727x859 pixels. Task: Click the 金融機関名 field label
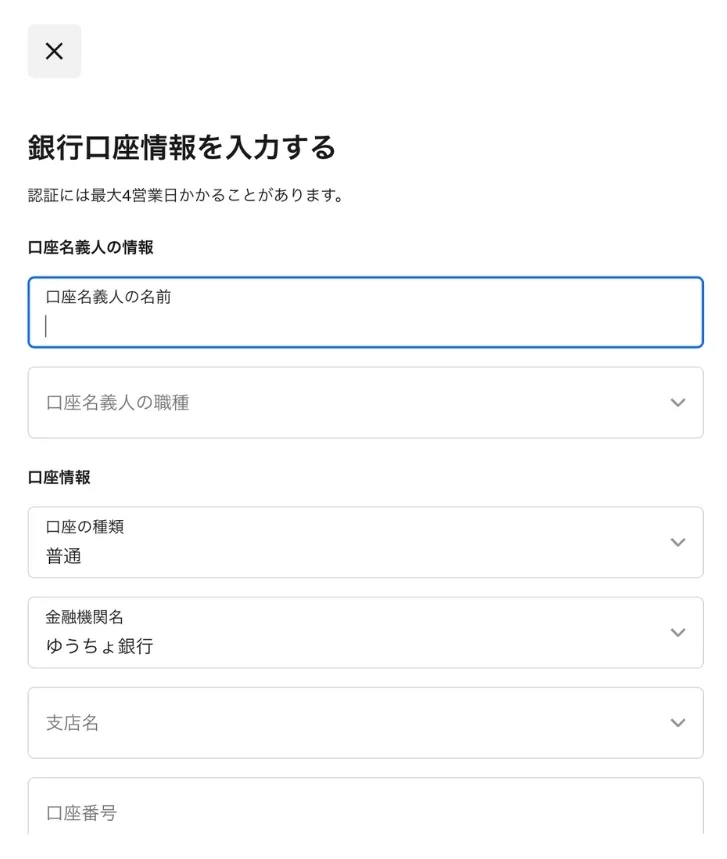click(x=85, y=618)
